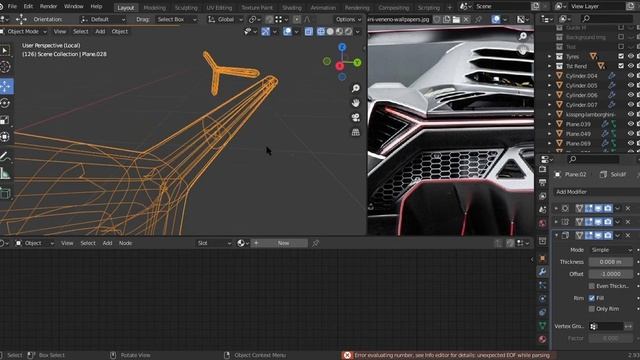This screenshot has width=640, height=360.
Task: Toggle Tyres collection exclude checkbox
Action: point(621,56)
